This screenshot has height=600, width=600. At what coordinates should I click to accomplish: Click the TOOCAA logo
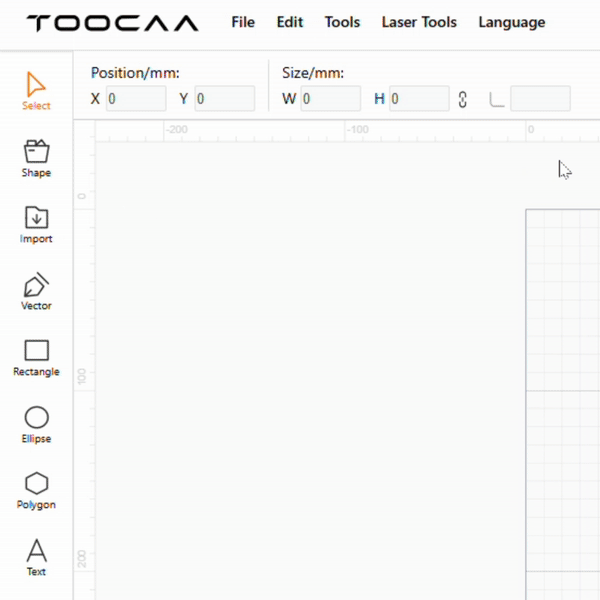112,23
